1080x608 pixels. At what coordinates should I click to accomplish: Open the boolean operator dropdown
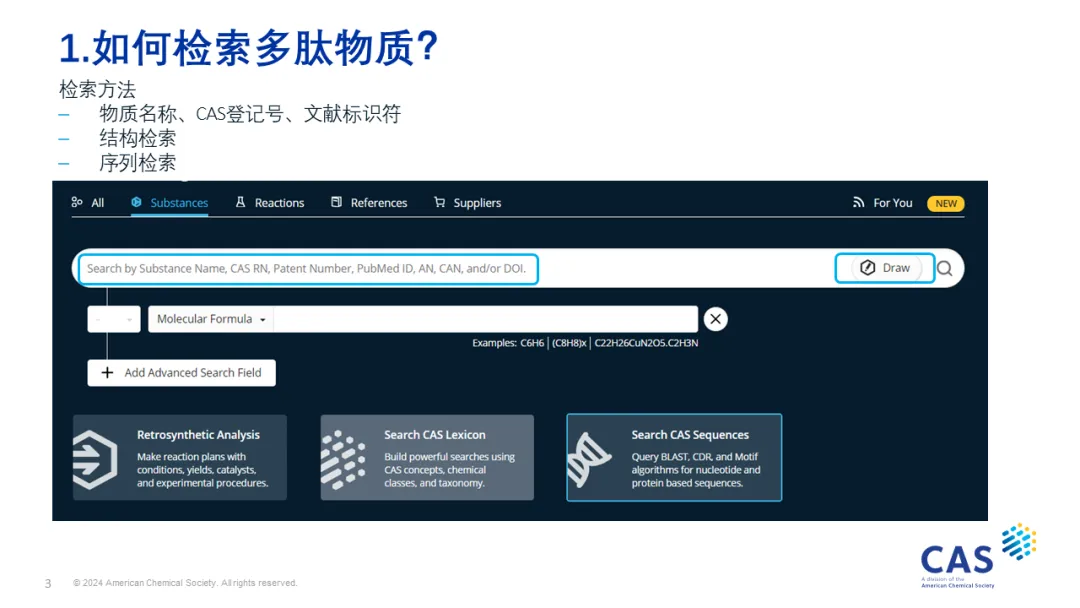pyautogui.click(x=114, y=319)
